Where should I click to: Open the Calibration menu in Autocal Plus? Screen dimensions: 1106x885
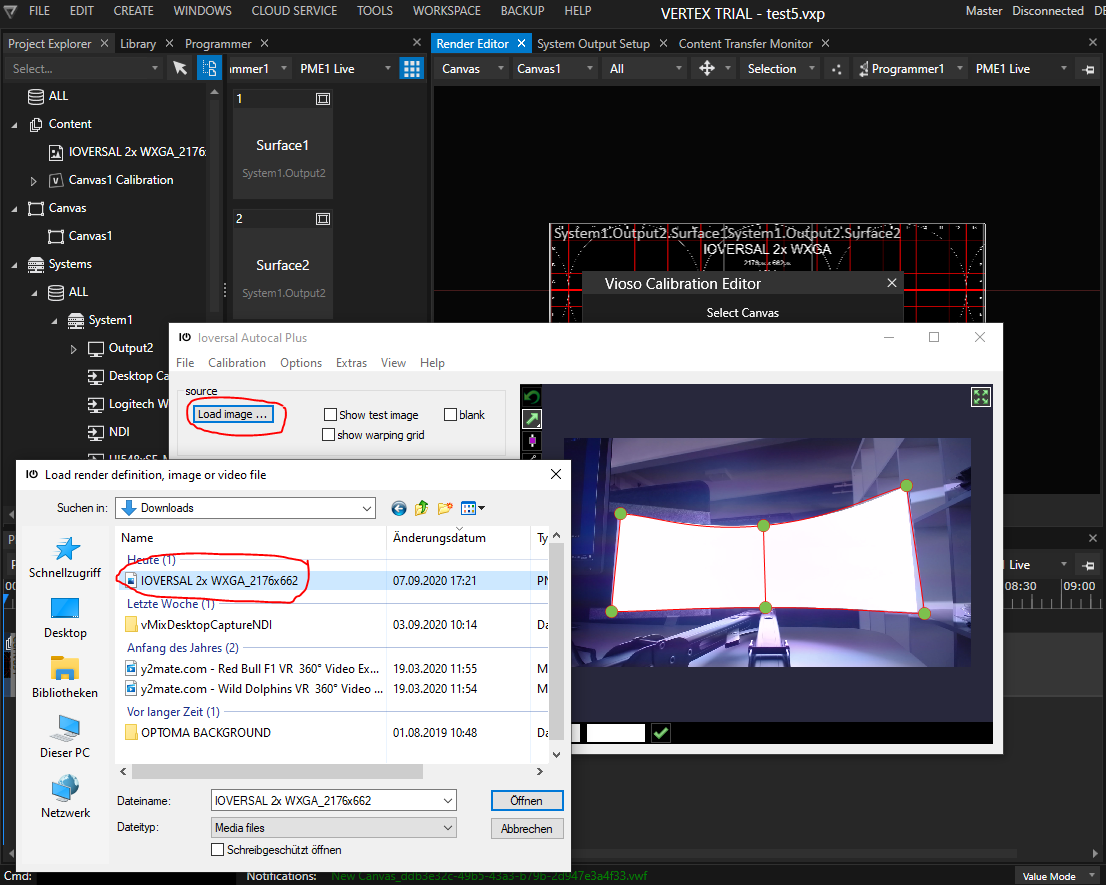click(x=237, y=363)
